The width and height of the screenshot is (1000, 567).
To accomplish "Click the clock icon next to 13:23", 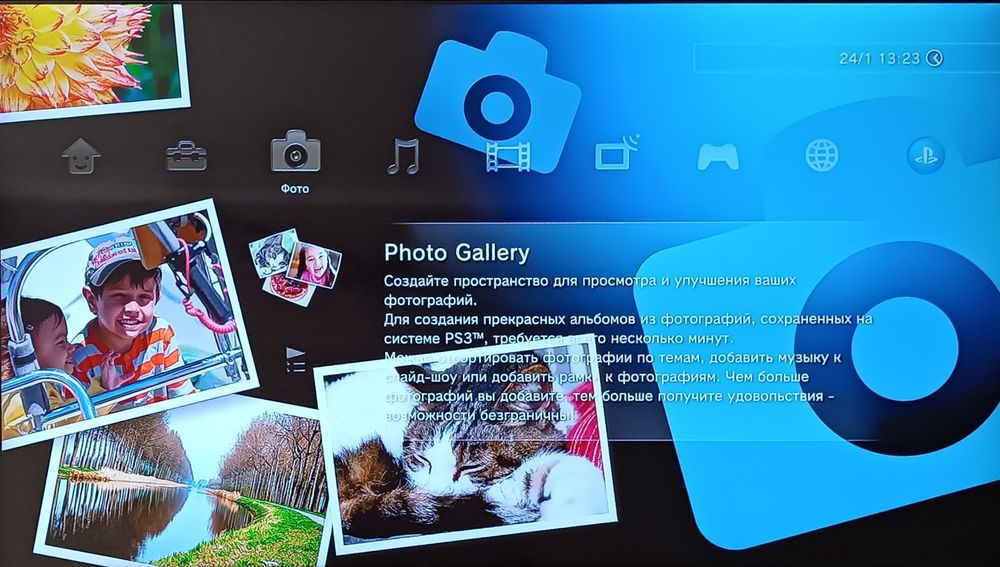I will pyautogui.click(x=934, y=58).
